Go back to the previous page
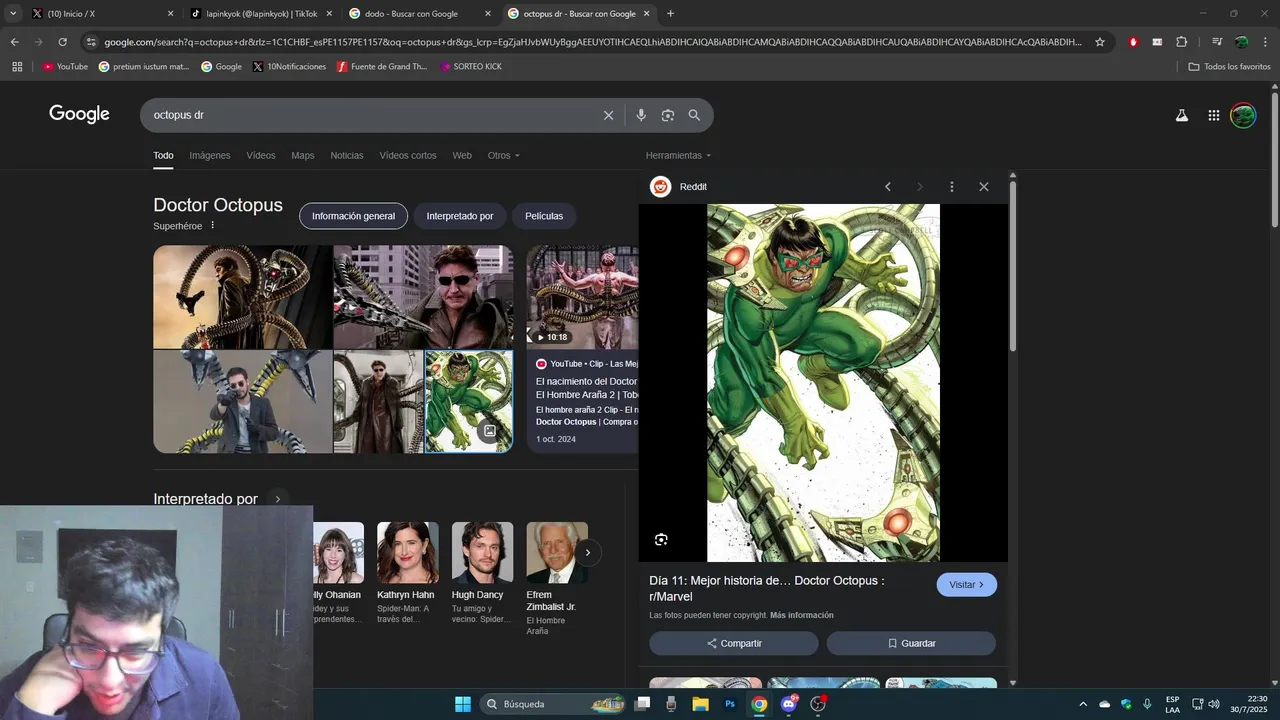The image size is (1280, 720). click(x=14, y=42)
